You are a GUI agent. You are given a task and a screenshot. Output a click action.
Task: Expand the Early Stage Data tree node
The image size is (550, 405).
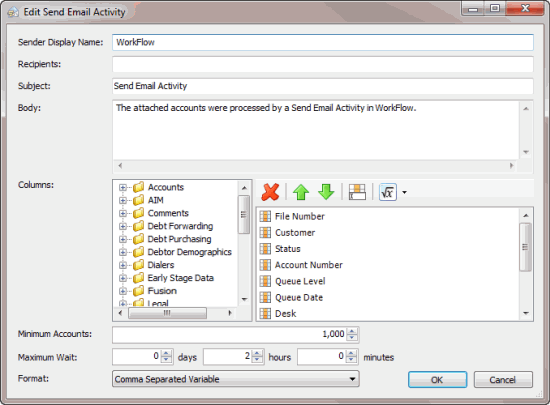122,278
